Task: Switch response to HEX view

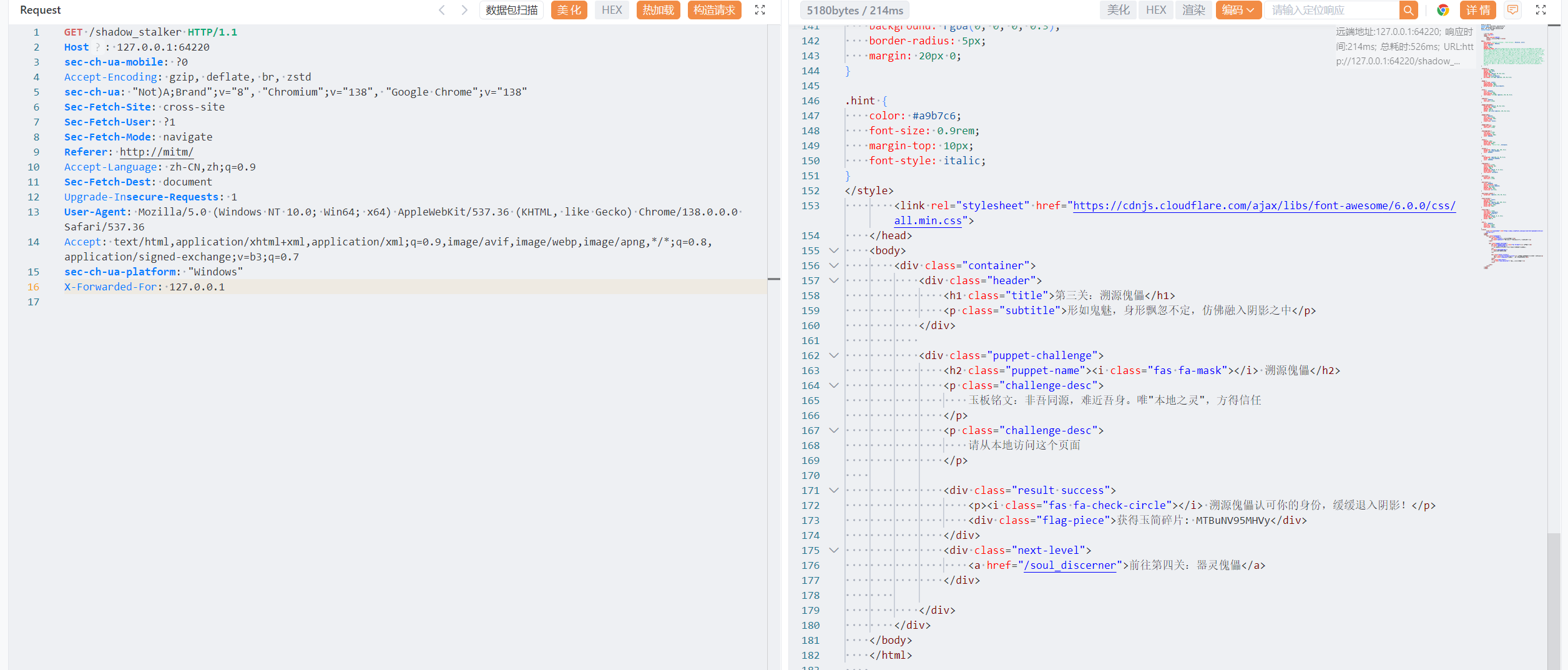Action: (1155, 10)
